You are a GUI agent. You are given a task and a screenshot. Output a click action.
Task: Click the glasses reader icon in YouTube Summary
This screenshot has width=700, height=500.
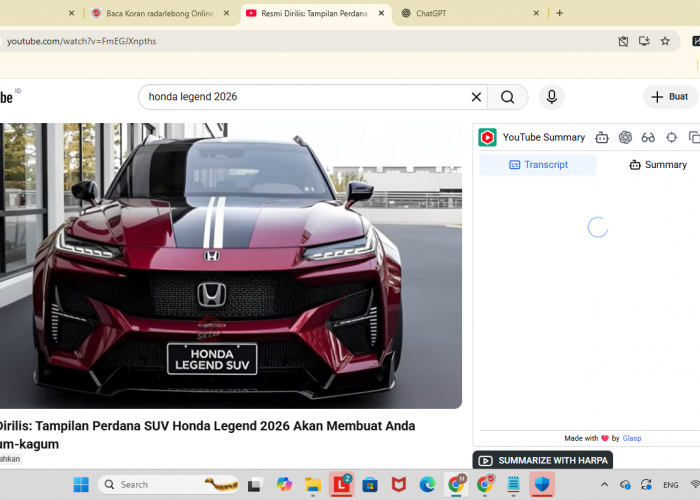pyautogui.click(x=648, y=138)
